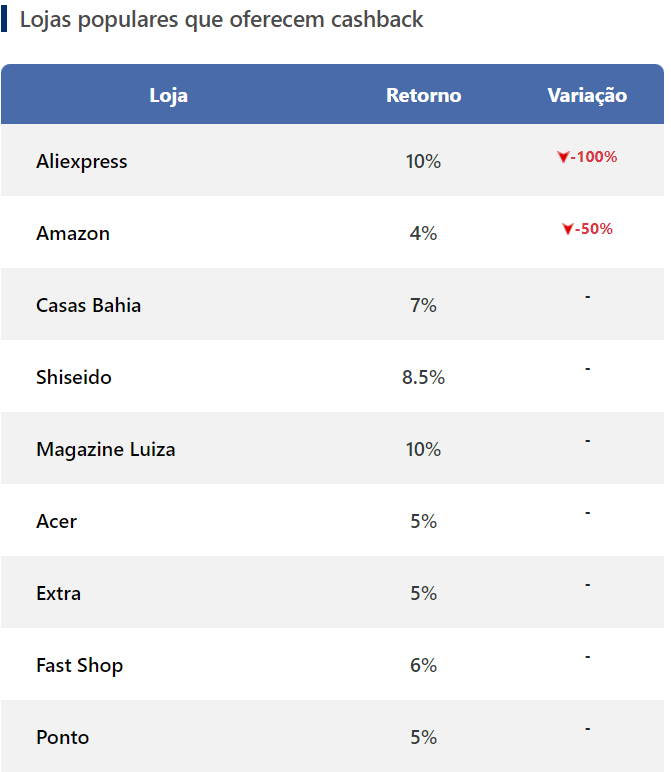Sort by the Retorno column header
The height and width of the screenshot is (772, 671).
(424, 95)
